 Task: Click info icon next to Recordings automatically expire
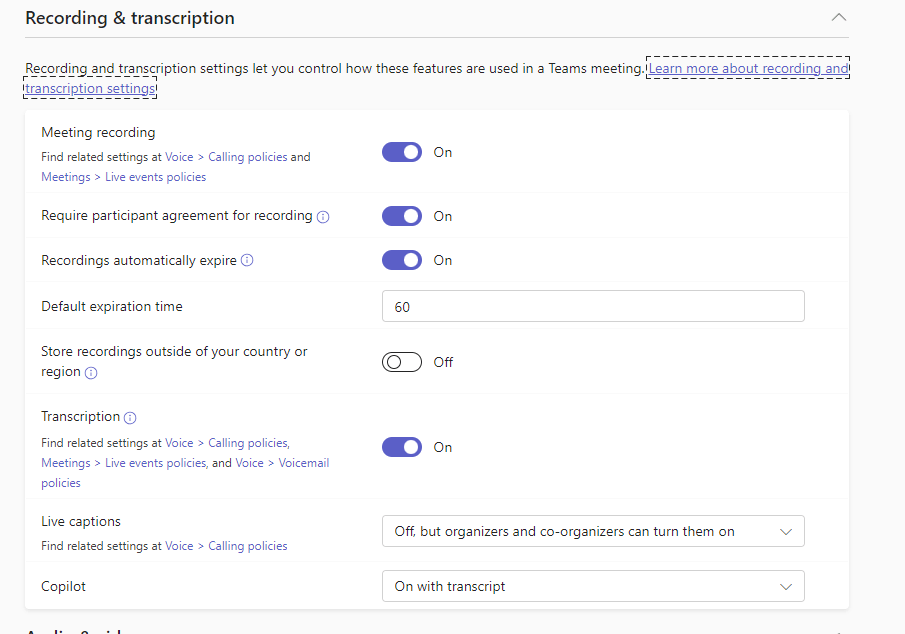(247, 260)
